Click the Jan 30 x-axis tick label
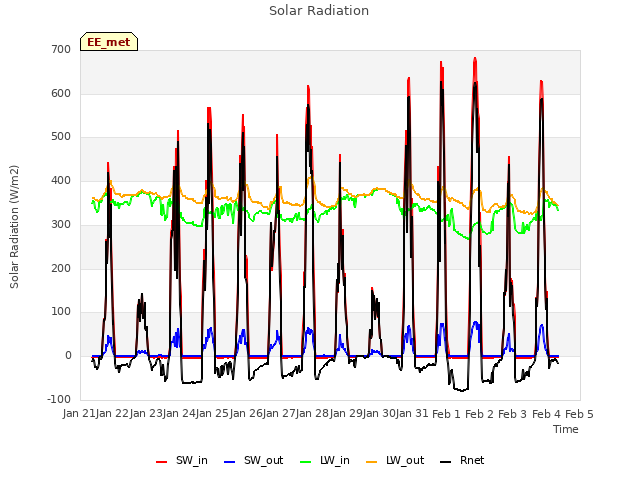Image resolution: width=640 pixels, height=480 pixels. click(379, 413)
